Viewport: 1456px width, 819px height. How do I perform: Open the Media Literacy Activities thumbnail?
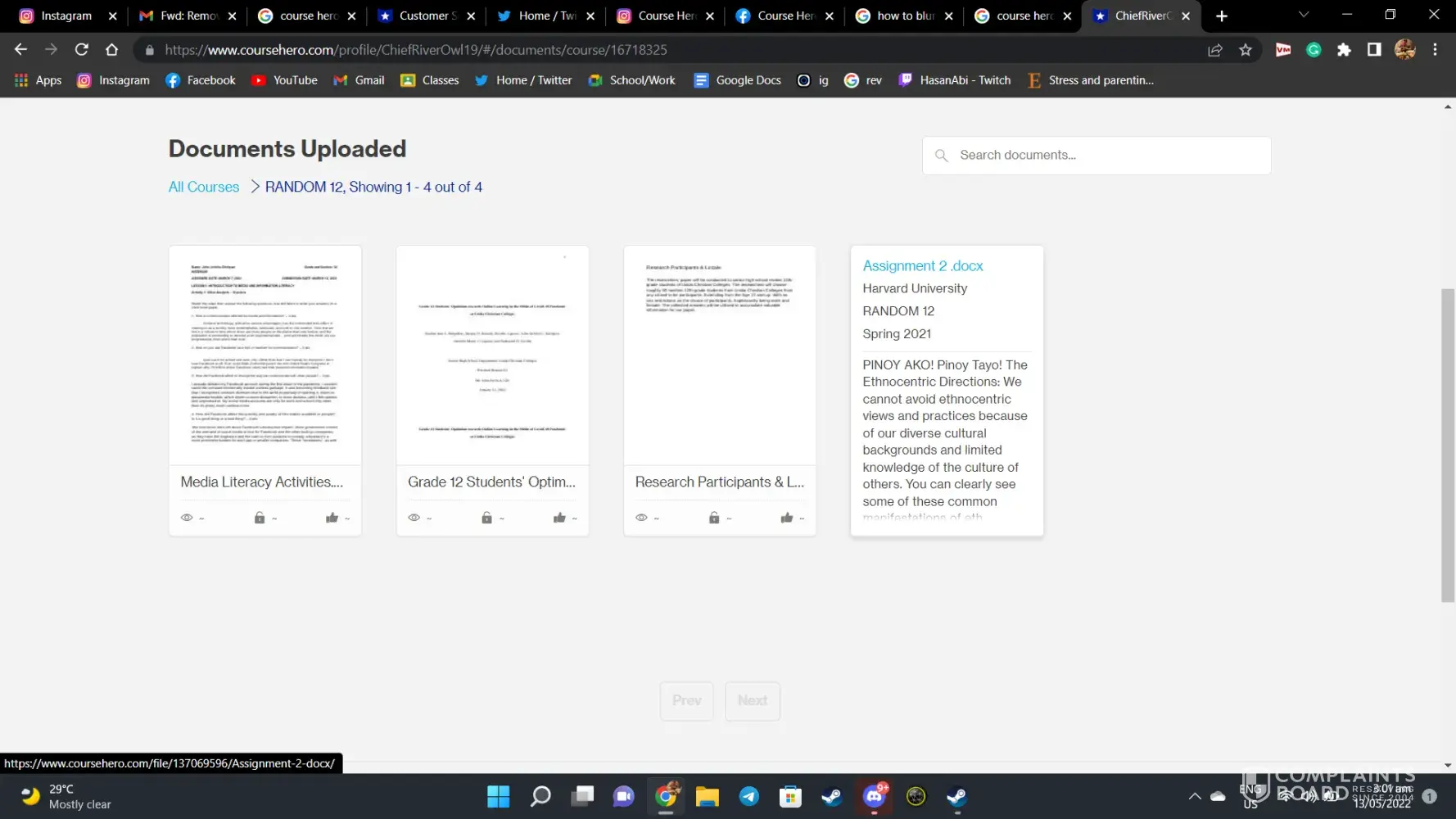pos(265,355)
